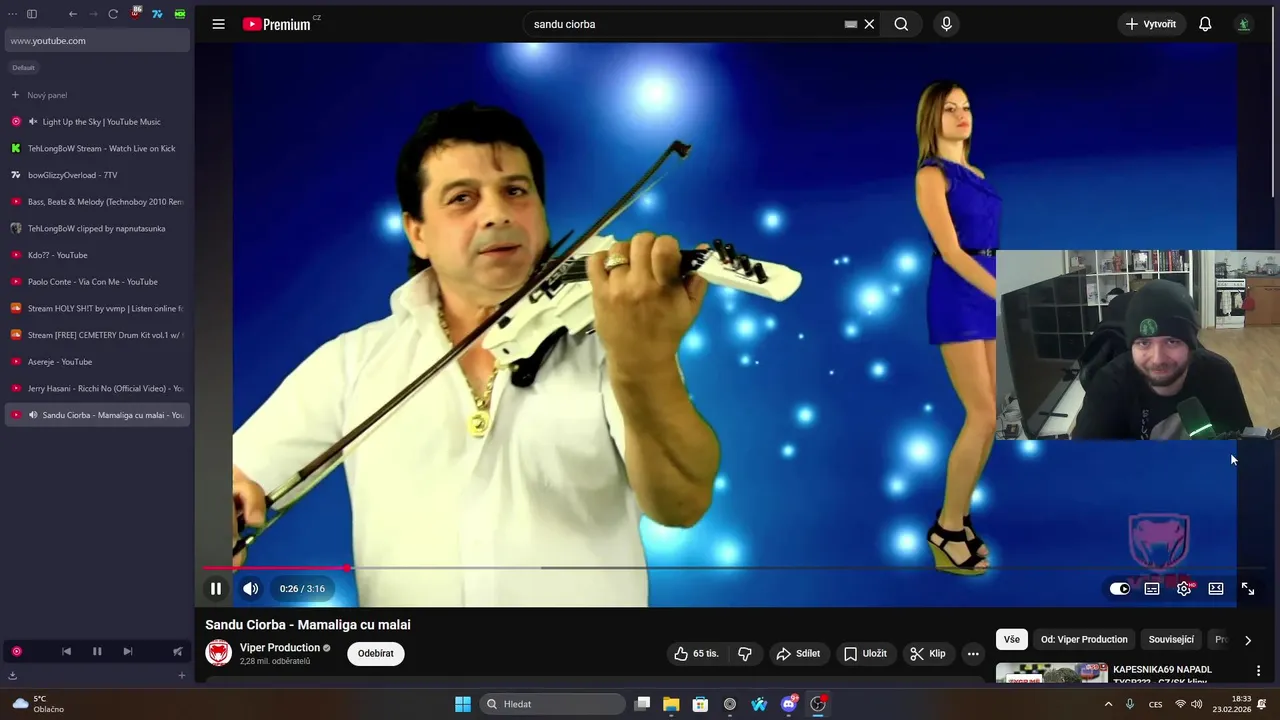The height and width of the screenshot is (720, 1280).
Task: Create a Klip from the video
Action: click(928, 654)
